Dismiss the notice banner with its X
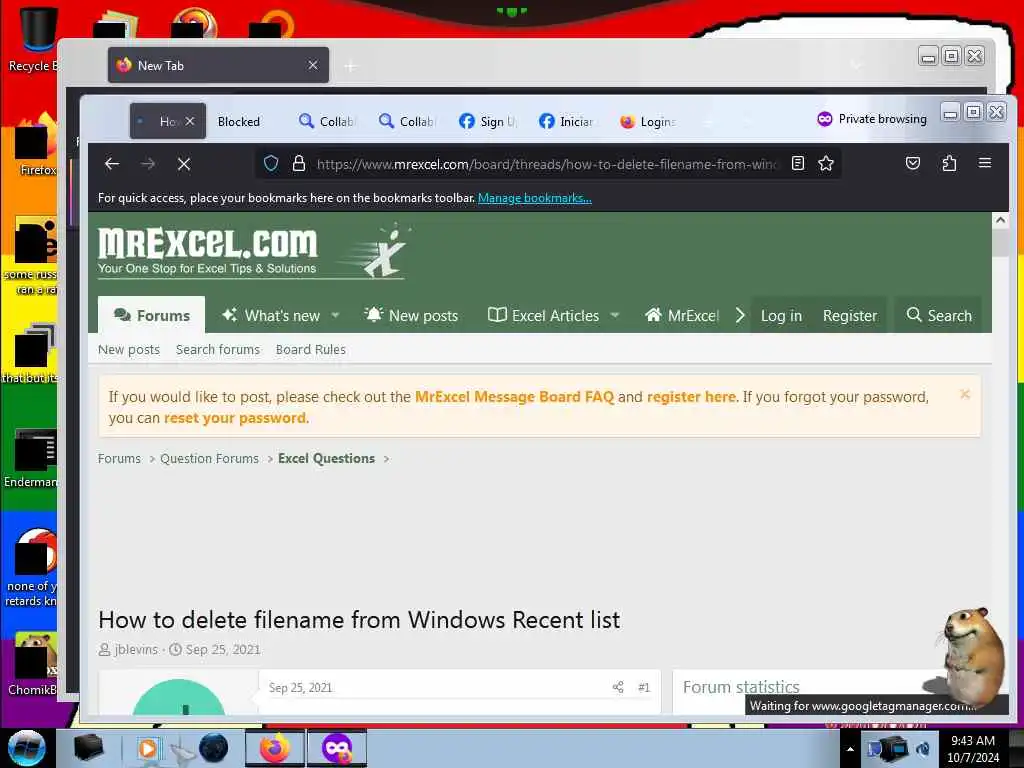Image resolution: width=1024 pixels, height=768 pixels. pos(965,394)
